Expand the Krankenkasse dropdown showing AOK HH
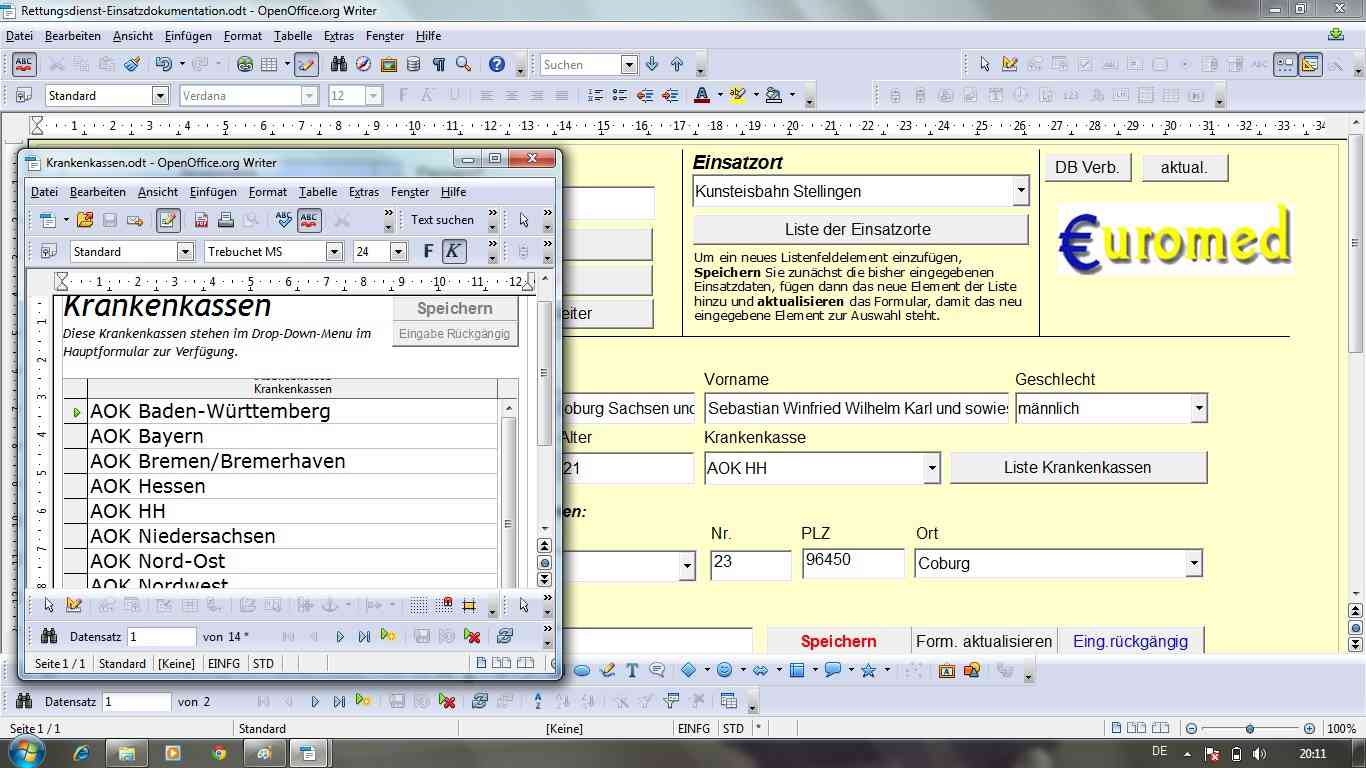Viewport: 1366px width, 768px height. pos(931,467)
